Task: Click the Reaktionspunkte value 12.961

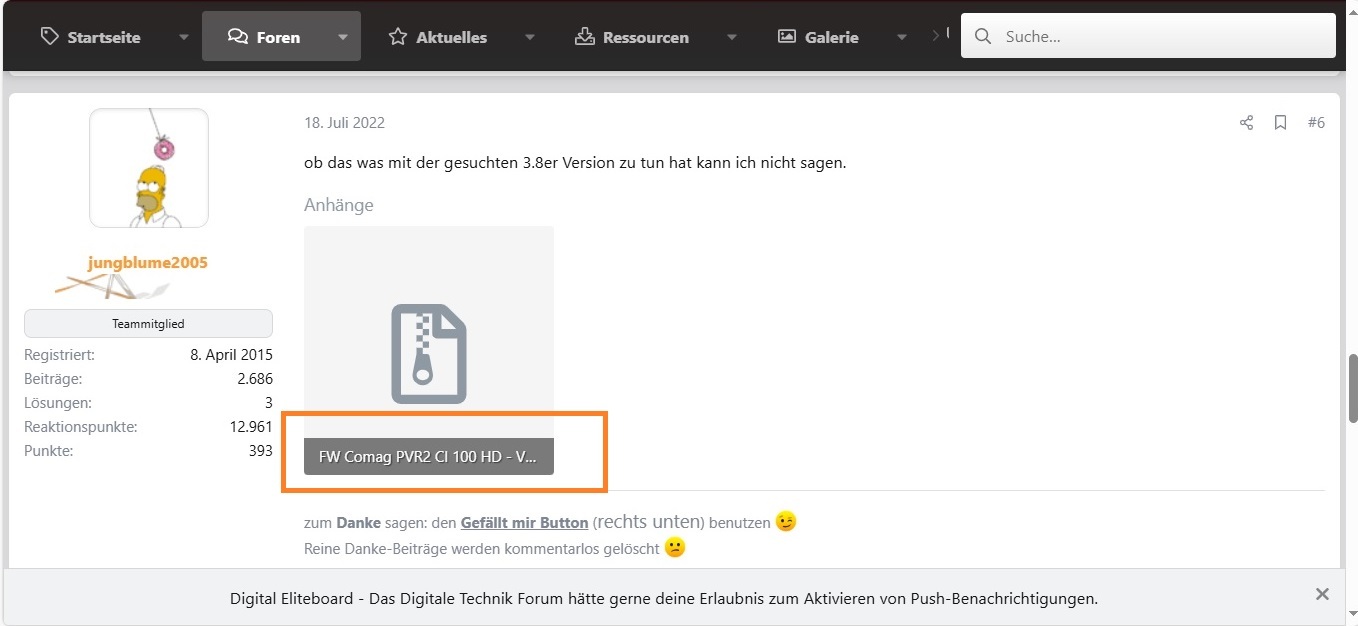Action: point(251,427)
